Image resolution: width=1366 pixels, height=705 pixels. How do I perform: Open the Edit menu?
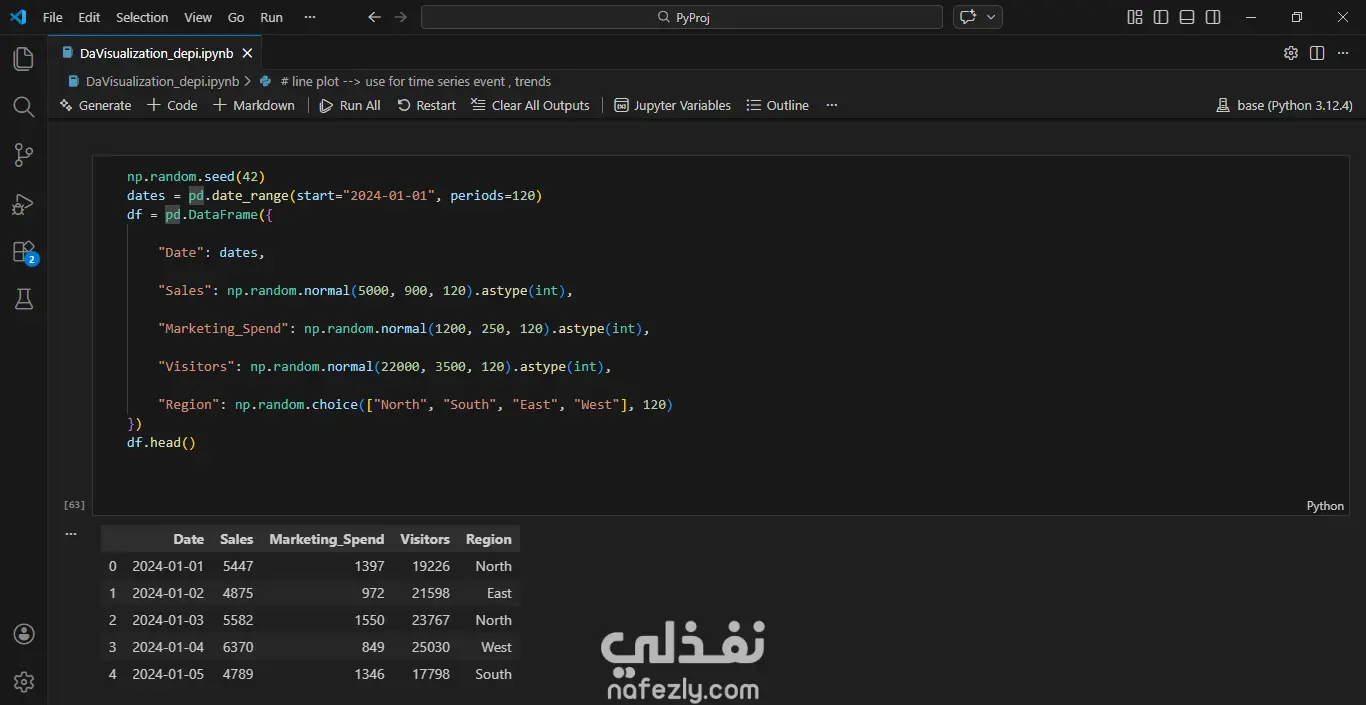point(89,17)
